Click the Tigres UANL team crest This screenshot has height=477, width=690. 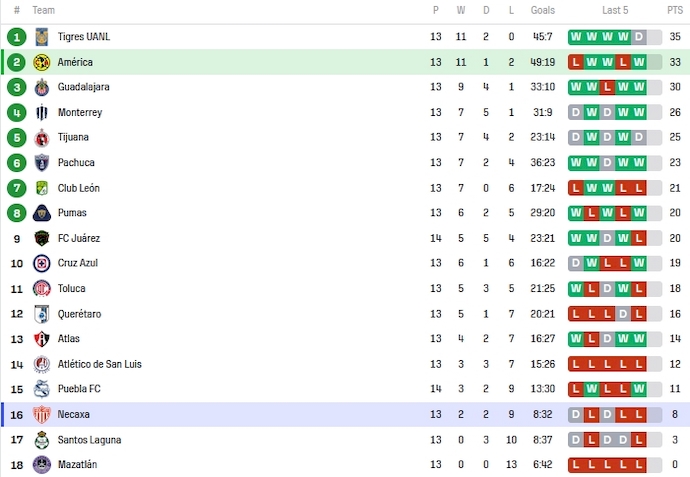(42, 37)
